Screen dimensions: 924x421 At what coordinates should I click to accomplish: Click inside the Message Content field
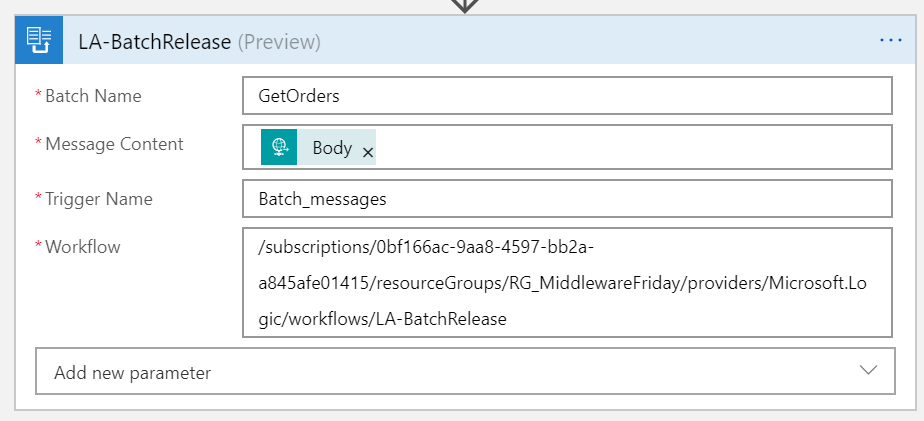[x=567, y=147]
